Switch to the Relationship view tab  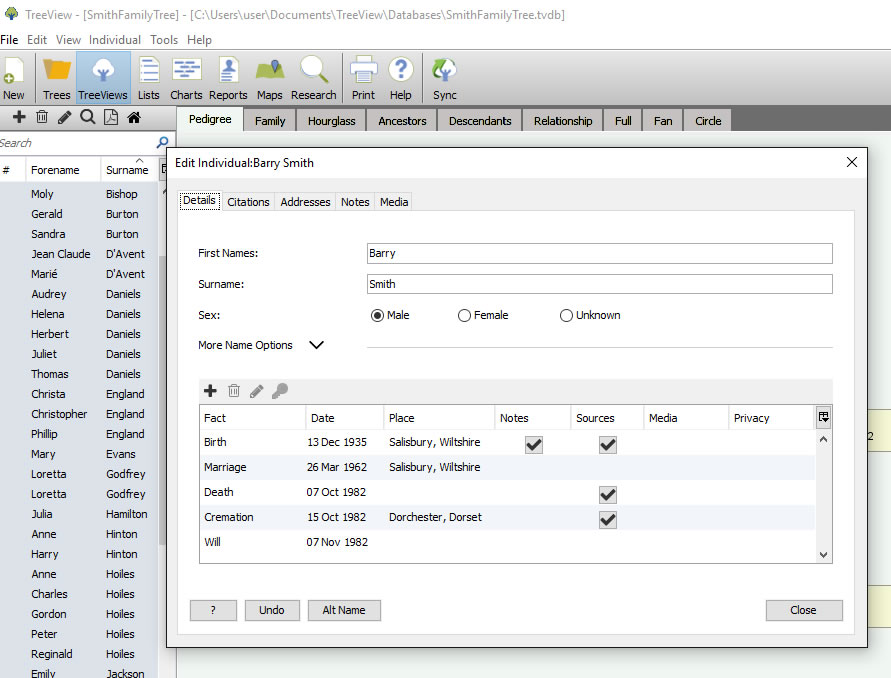pyautogui.click(x=563, y=121)
